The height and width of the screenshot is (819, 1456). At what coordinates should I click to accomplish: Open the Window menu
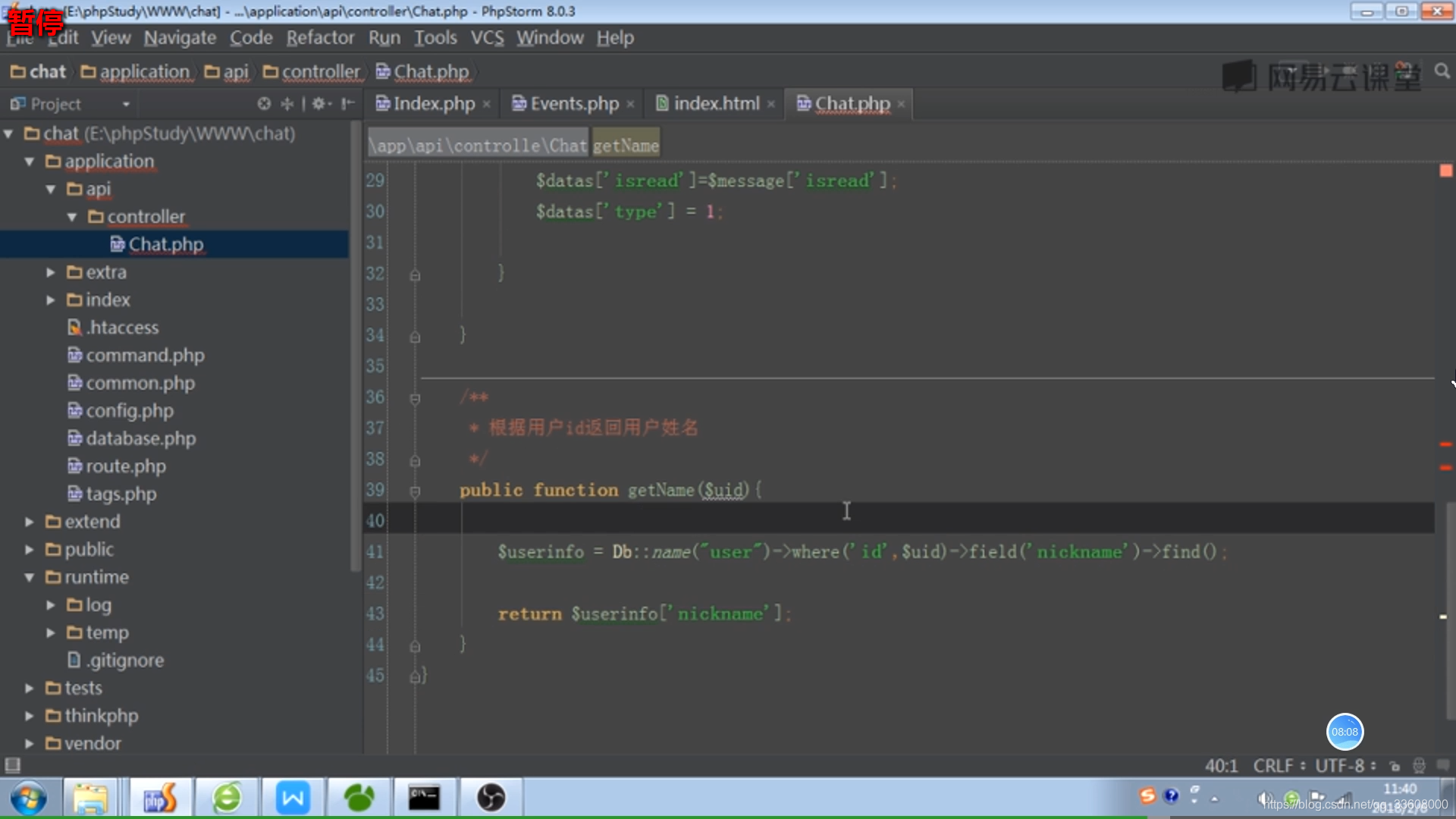click(550, 38)
